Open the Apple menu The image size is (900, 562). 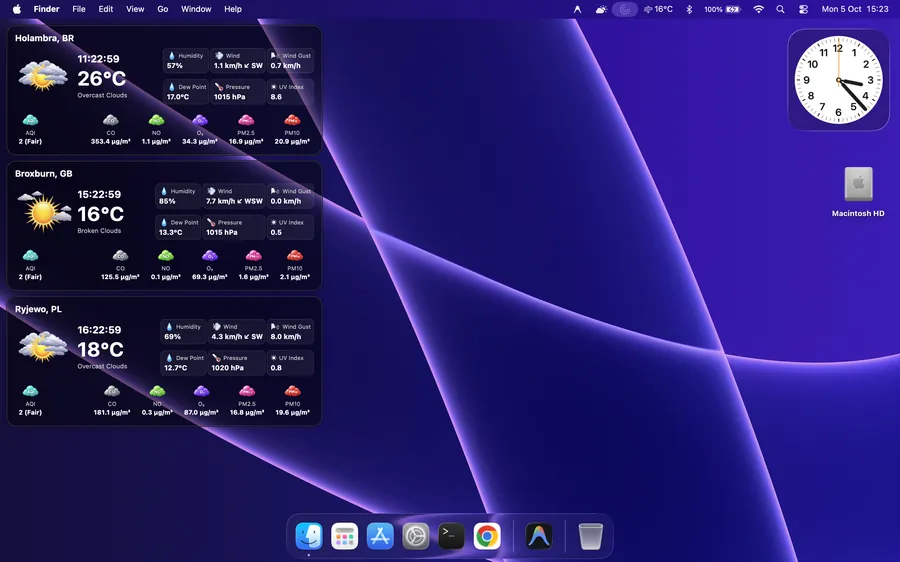(x=17, y=9)
